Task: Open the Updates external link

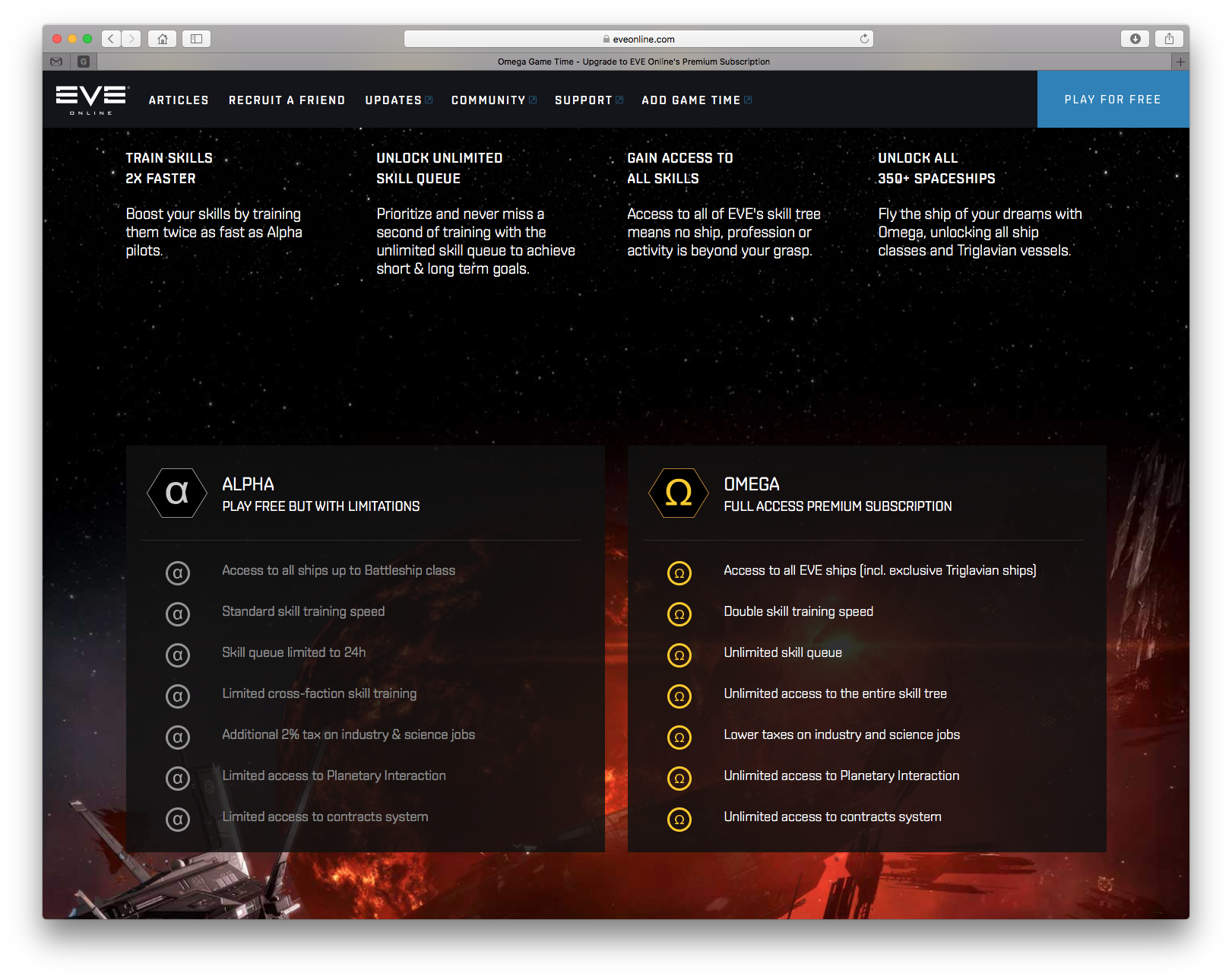Action: [398, 100]
